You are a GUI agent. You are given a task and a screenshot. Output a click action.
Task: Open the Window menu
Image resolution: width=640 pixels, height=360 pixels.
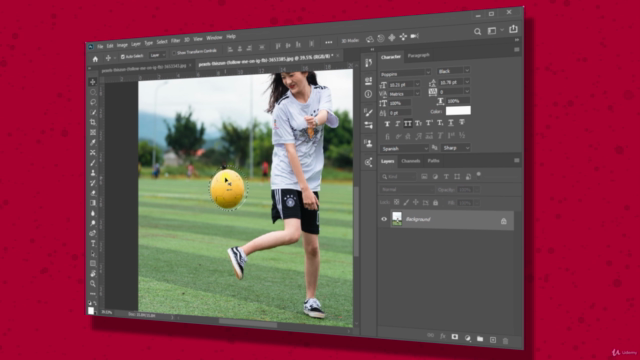[214, 38]
